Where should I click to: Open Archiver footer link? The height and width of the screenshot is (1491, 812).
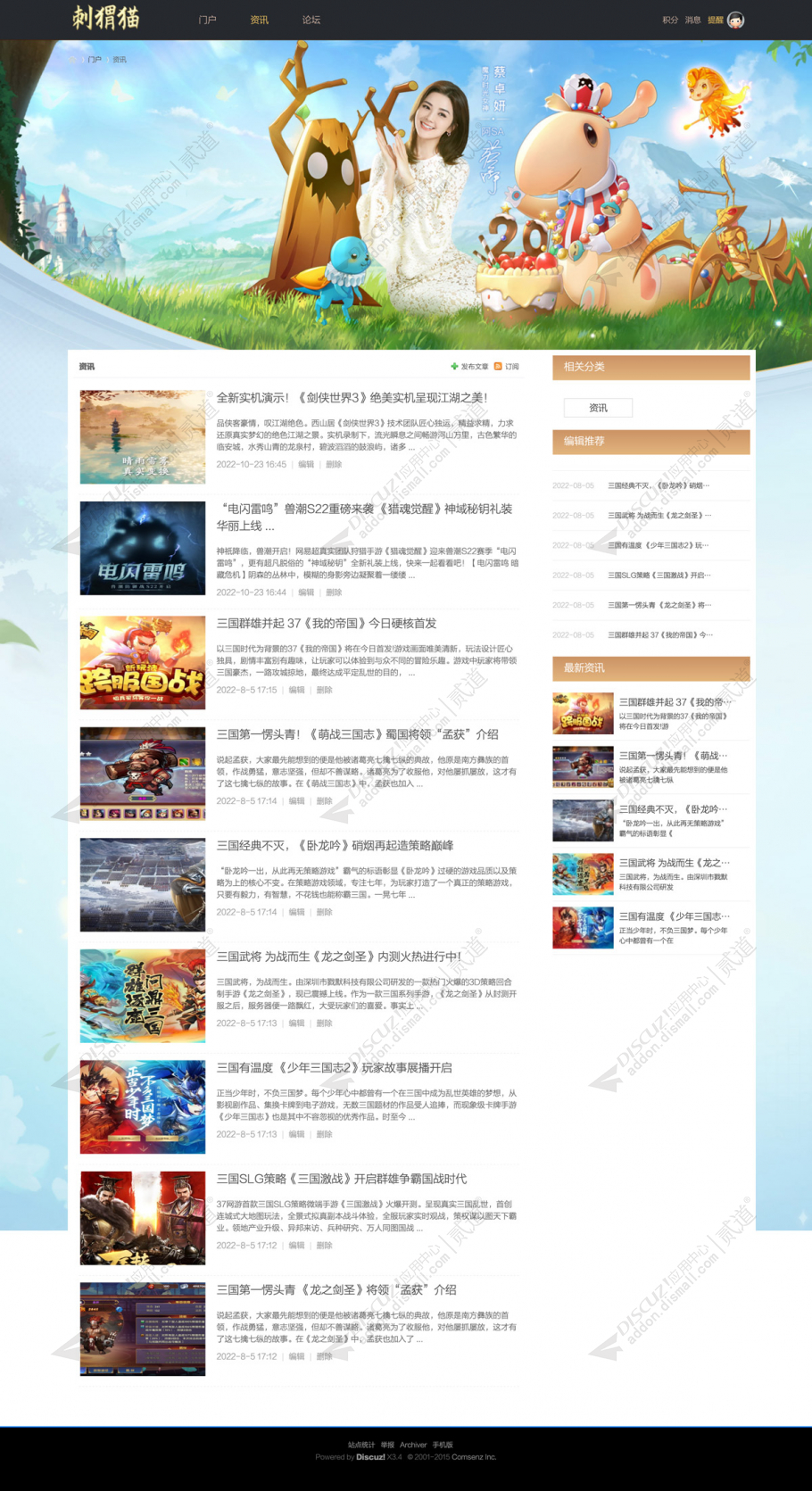413,1445
